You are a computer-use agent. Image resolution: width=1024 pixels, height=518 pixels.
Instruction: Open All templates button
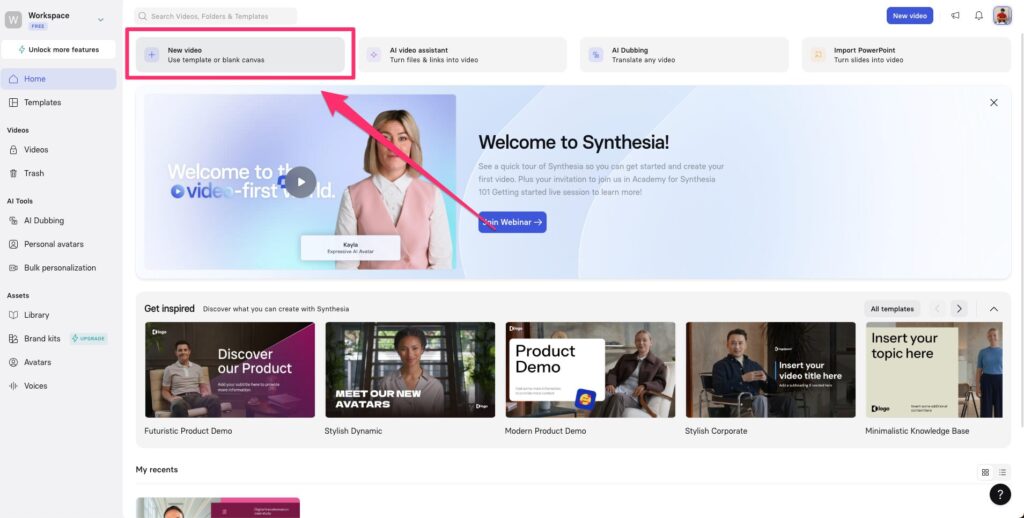(892, 309)
